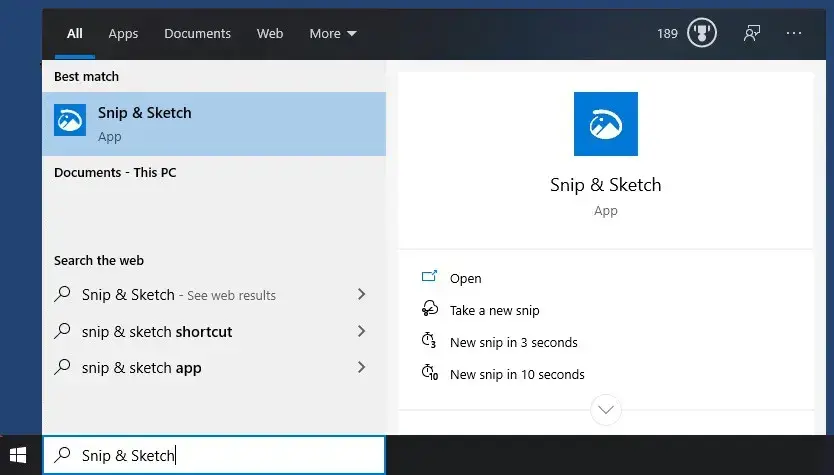Click the magnifier icon in the search box
Screen dimensions: 834x475
point(62,454)
